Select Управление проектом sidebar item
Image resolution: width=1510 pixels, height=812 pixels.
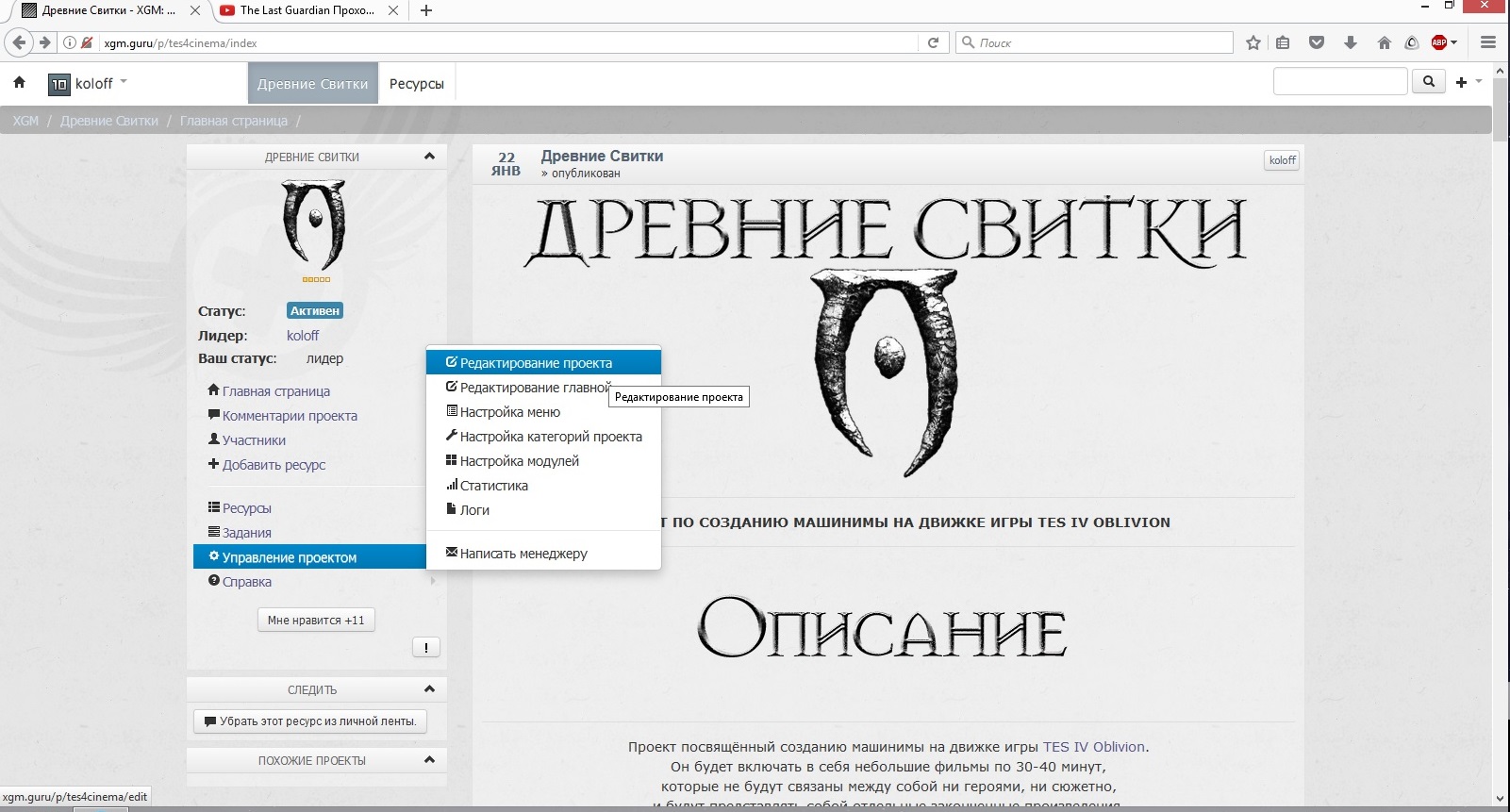309,557
